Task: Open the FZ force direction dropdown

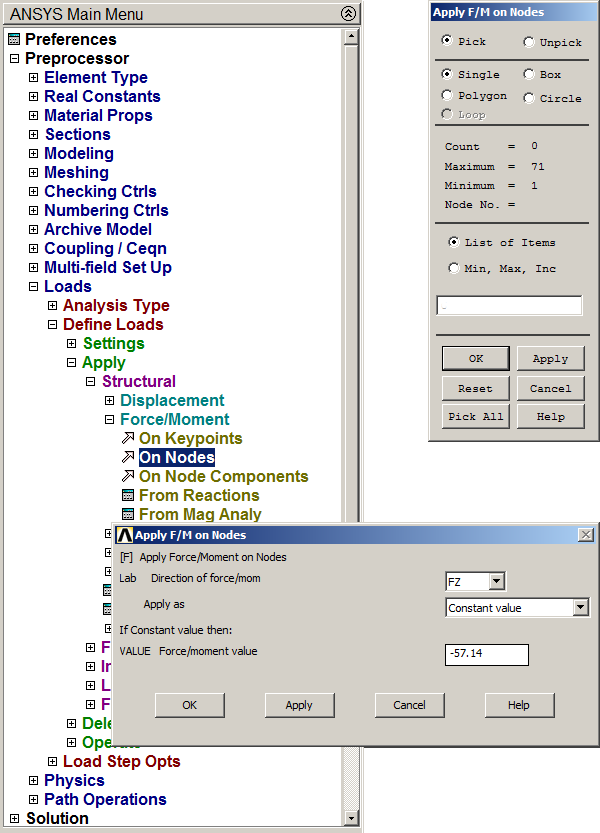Action: [x=497, y=581]
